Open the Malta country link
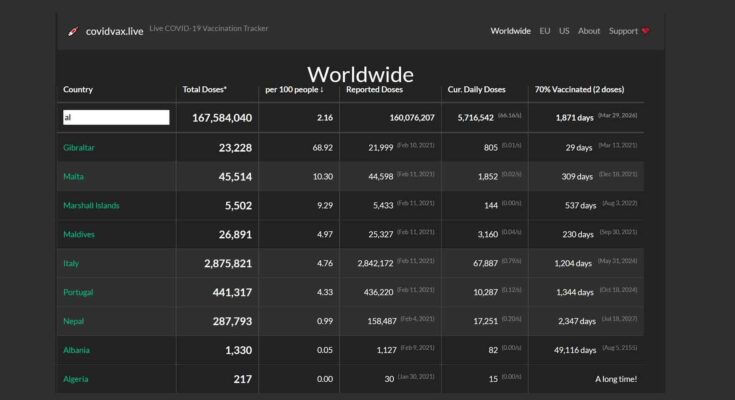Viewport: 735px width, 400px height. pos(72,177)
